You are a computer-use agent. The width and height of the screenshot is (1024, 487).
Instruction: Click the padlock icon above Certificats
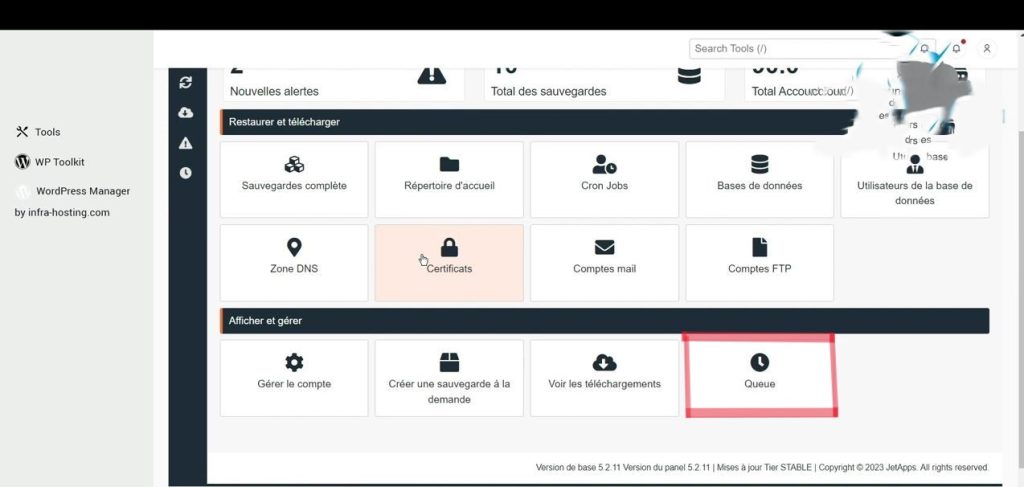pyautogui.click(x=449, y=247)
